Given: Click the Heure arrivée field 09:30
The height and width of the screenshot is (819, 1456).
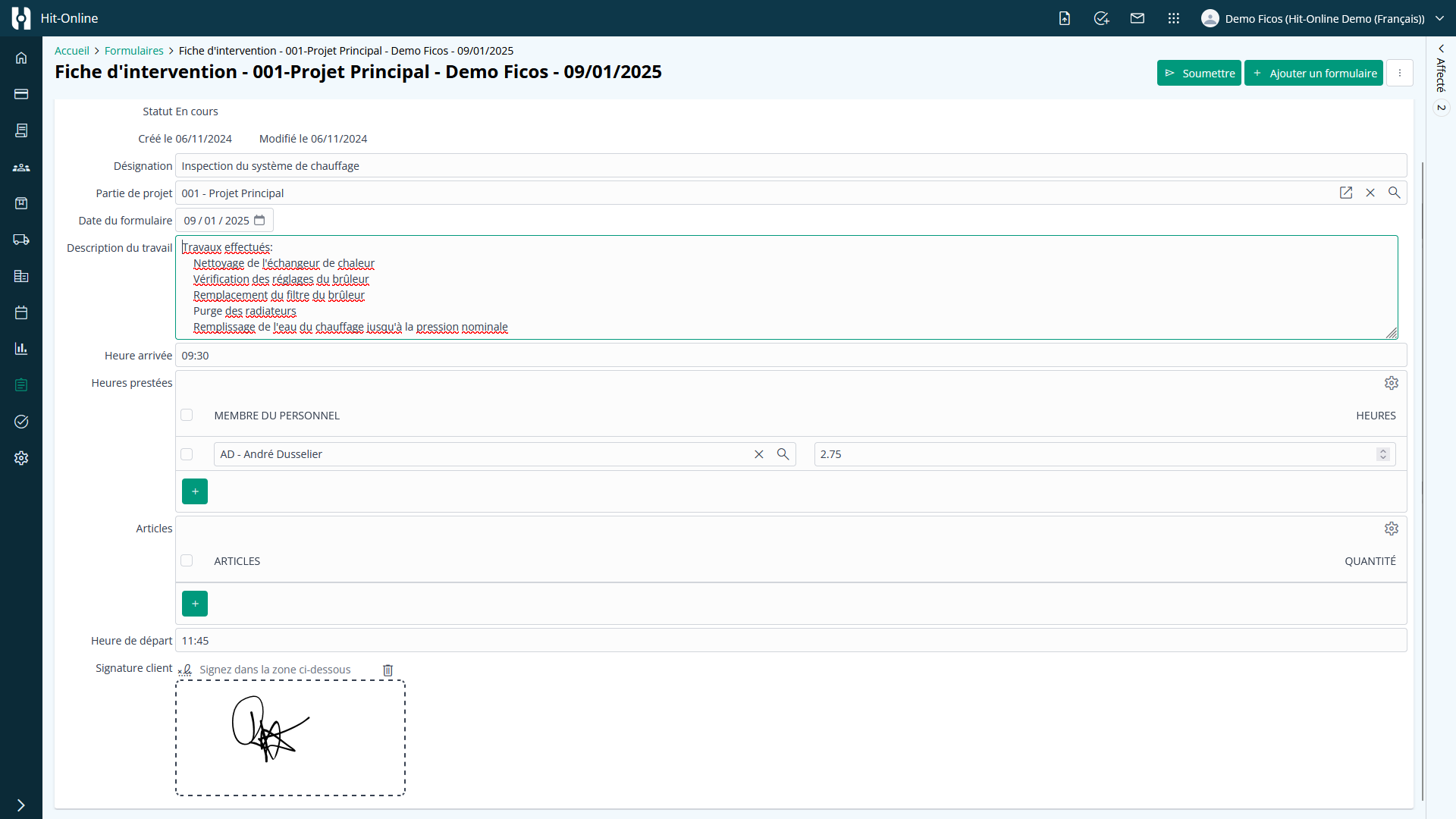Looking at the screenshot, I should (x=791, y=356).
